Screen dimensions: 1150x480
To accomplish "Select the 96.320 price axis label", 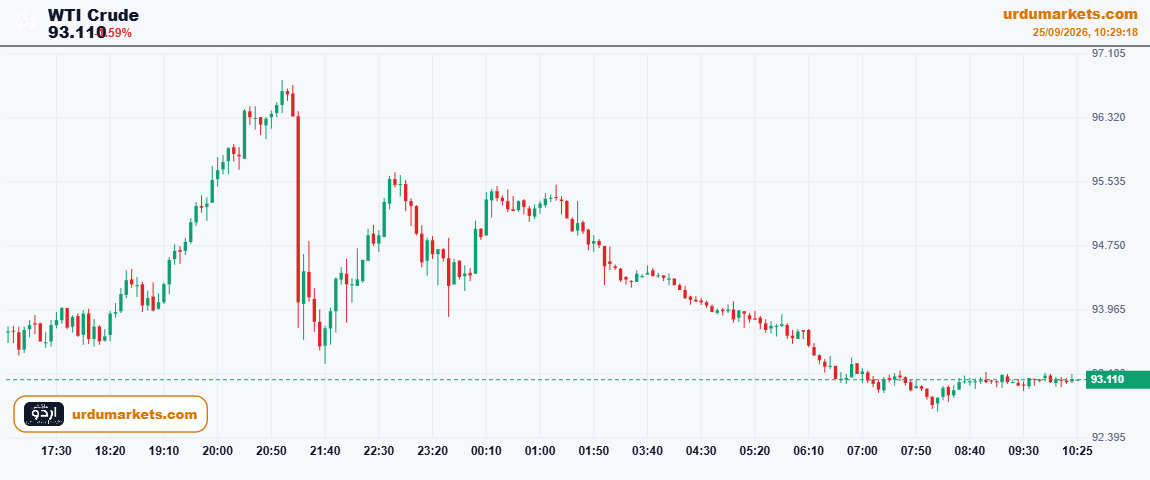I will [x=1109, y=117].
